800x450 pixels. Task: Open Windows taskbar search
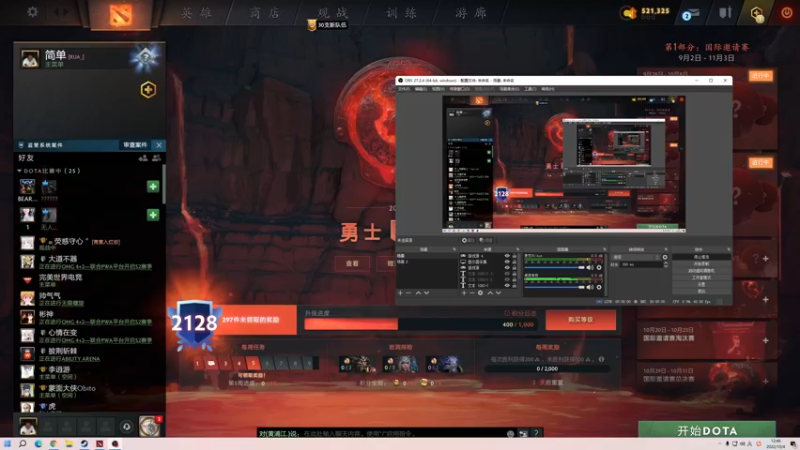click(22, 444)
